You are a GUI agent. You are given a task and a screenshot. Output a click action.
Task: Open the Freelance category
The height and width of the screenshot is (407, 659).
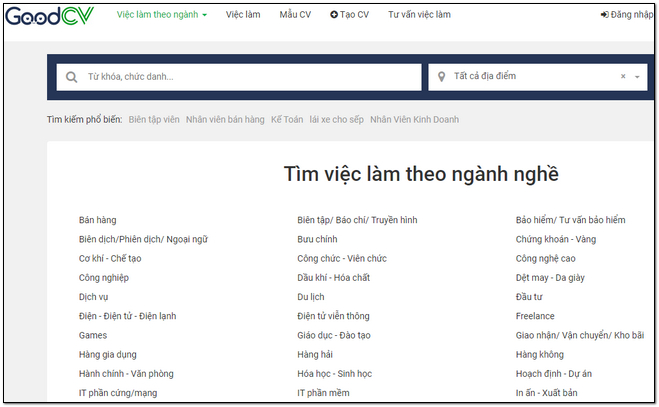click(535, 316)
